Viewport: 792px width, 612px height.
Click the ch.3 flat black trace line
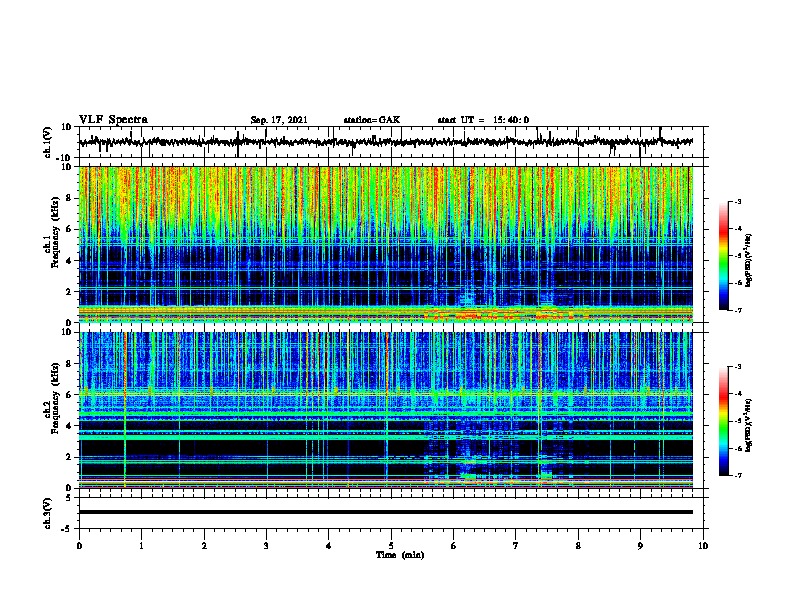(385, 512)
